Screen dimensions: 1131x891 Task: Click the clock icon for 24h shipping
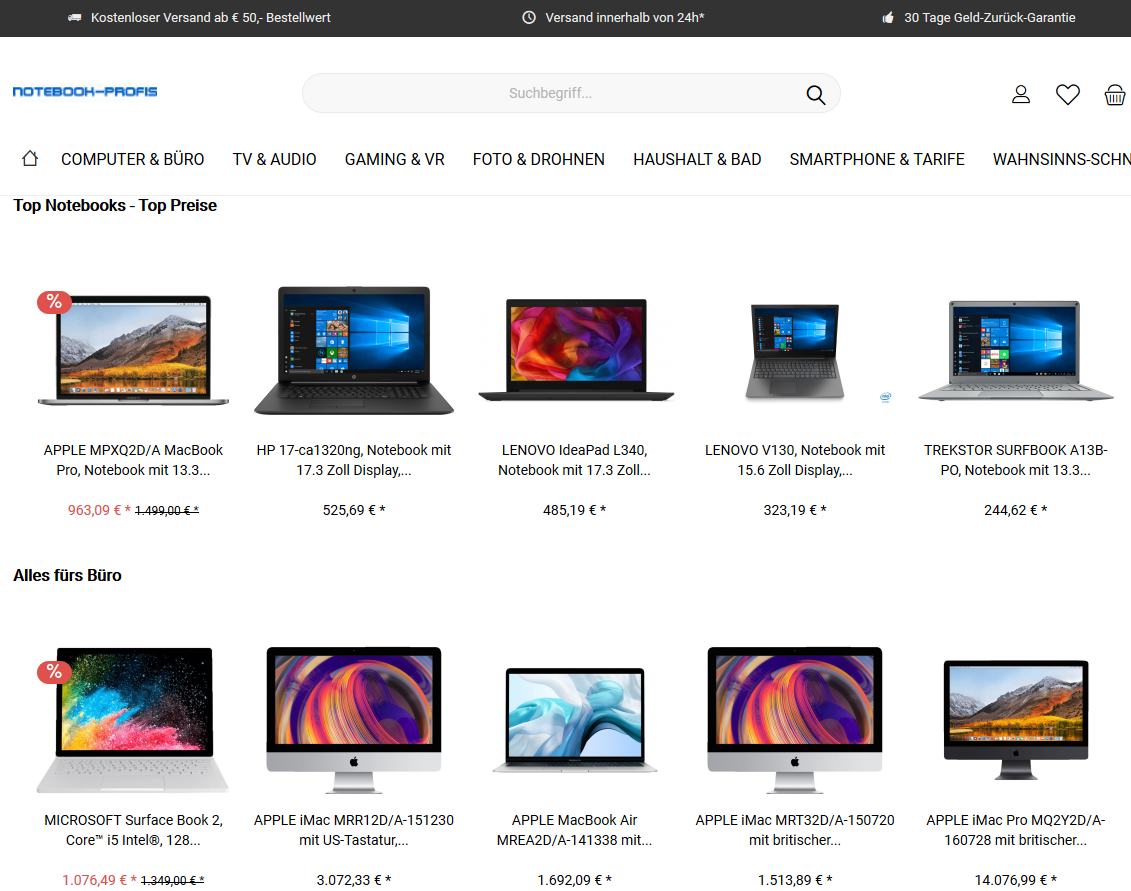tap(529, 17)
